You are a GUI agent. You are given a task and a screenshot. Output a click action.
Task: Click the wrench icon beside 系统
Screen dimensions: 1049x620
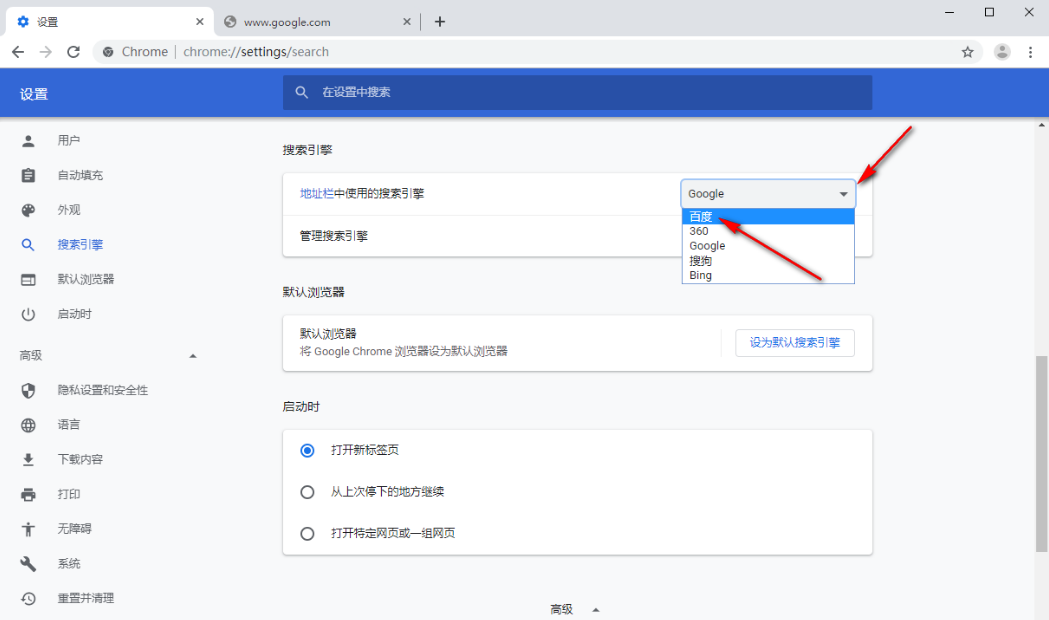[28, 564]
